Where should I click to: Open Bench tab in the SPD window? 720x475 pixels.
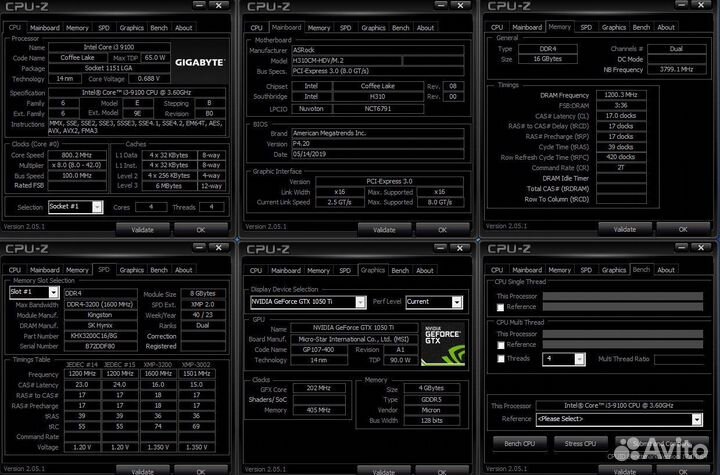159,270
